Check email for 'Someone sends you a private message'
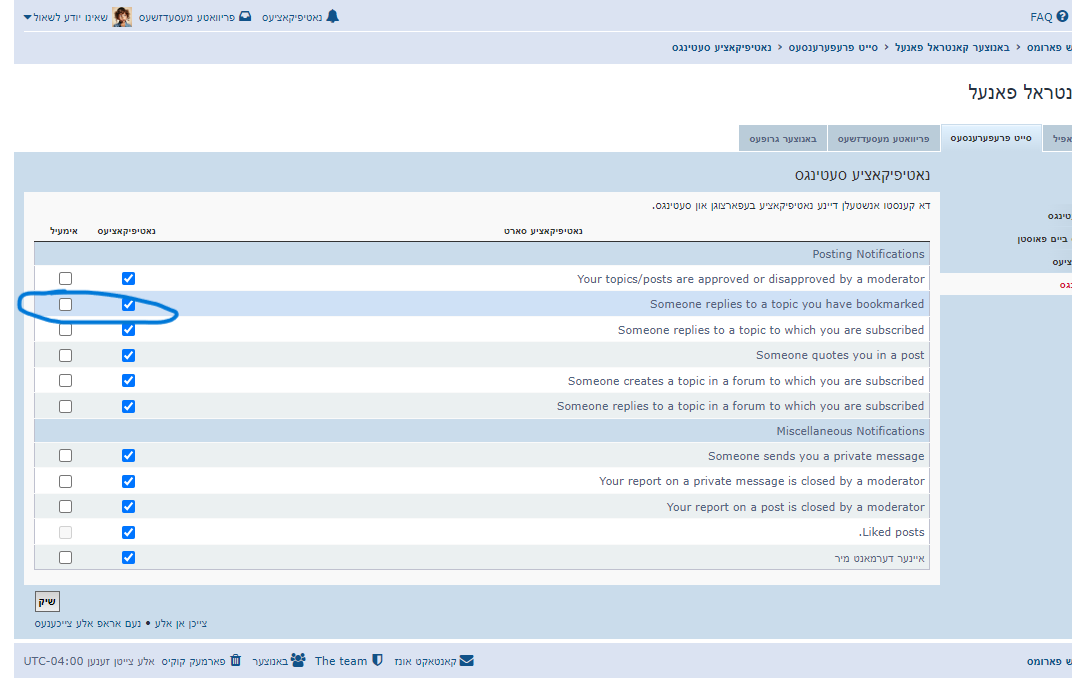The height and width of the screenshot is (685, 1072). click(x=65, y=455)
